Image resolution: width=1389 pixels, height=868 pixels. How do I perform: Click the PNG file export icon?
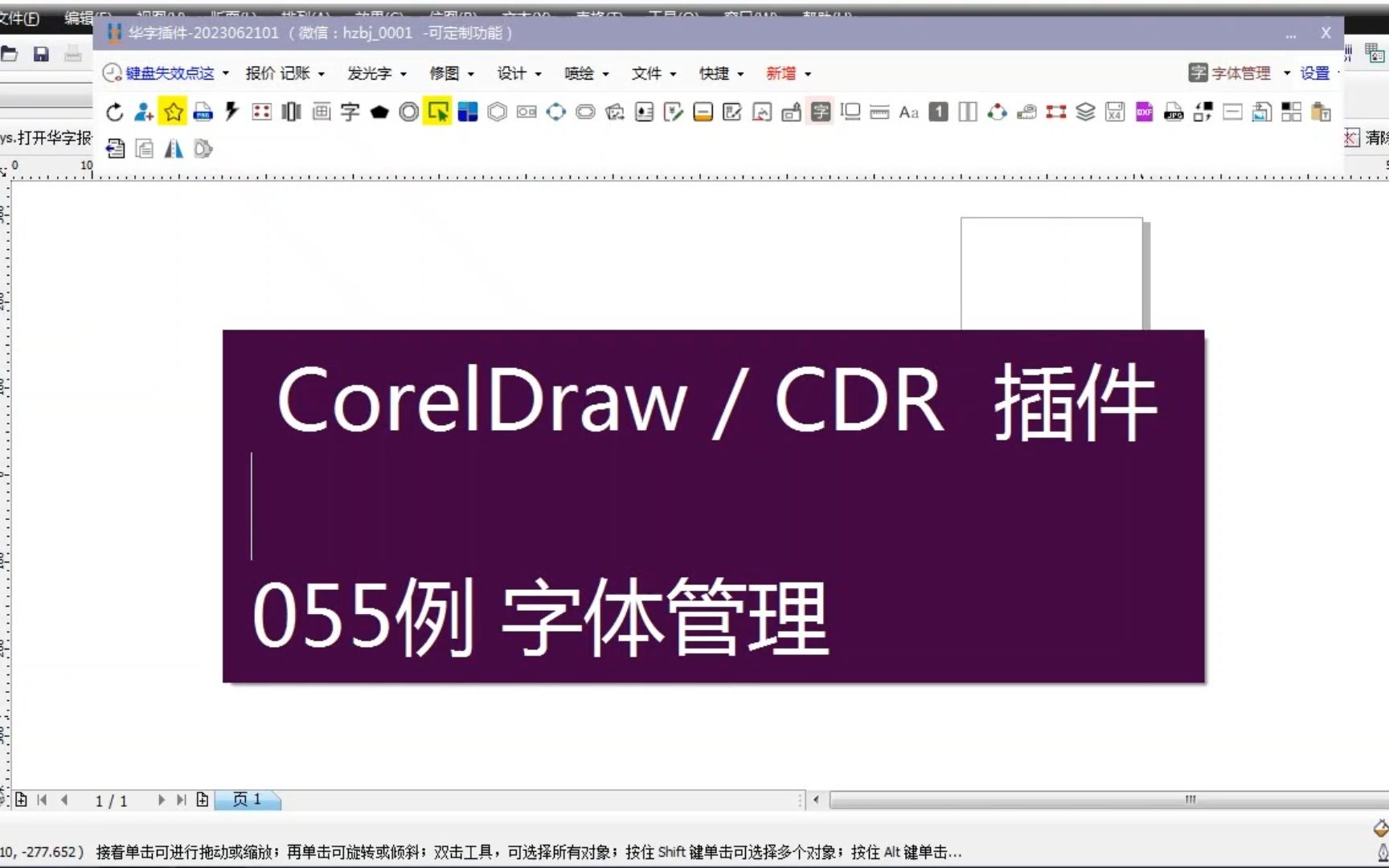(203, 113)
